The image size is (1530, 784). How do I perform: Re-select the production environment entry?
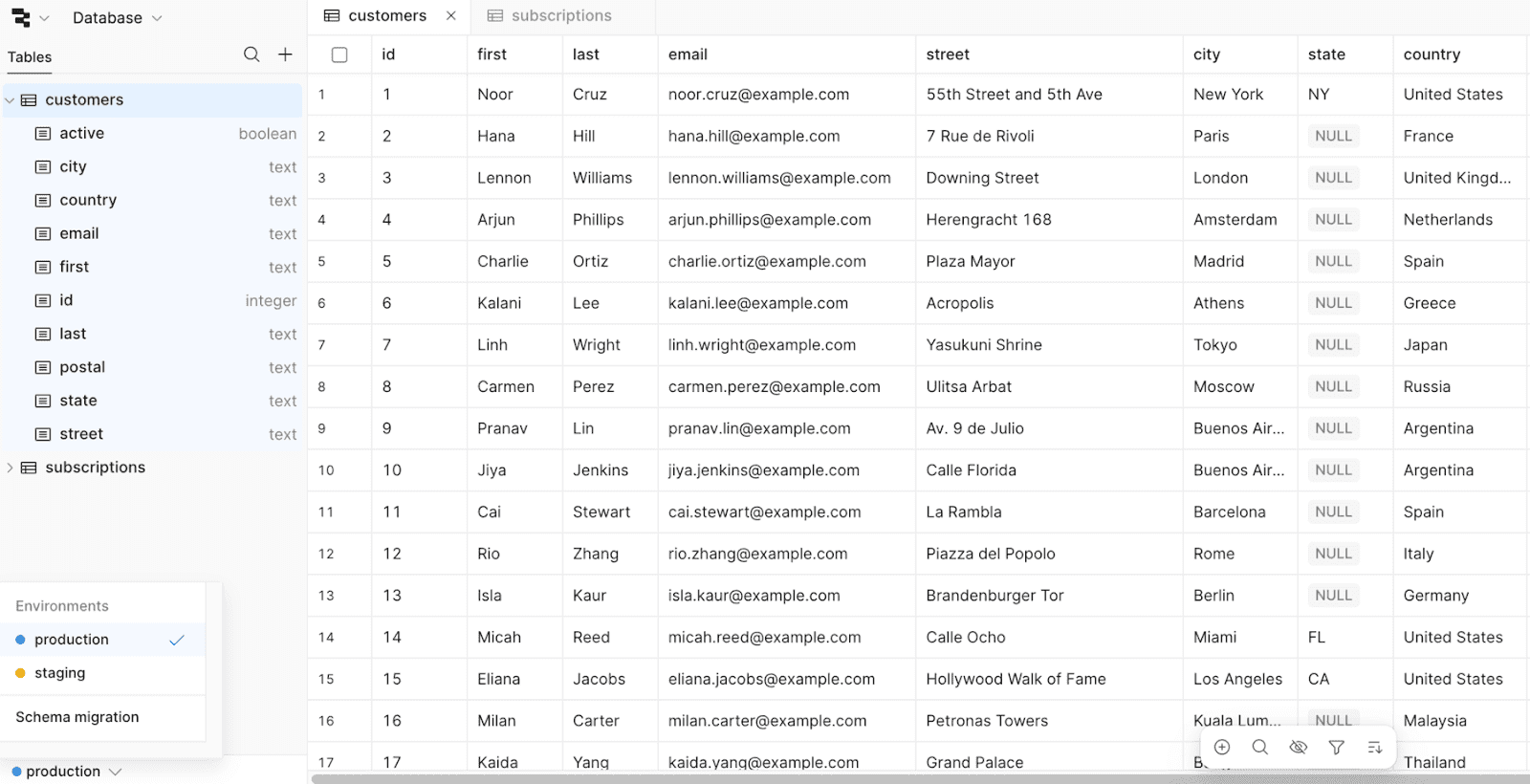(x=70, y=640)
